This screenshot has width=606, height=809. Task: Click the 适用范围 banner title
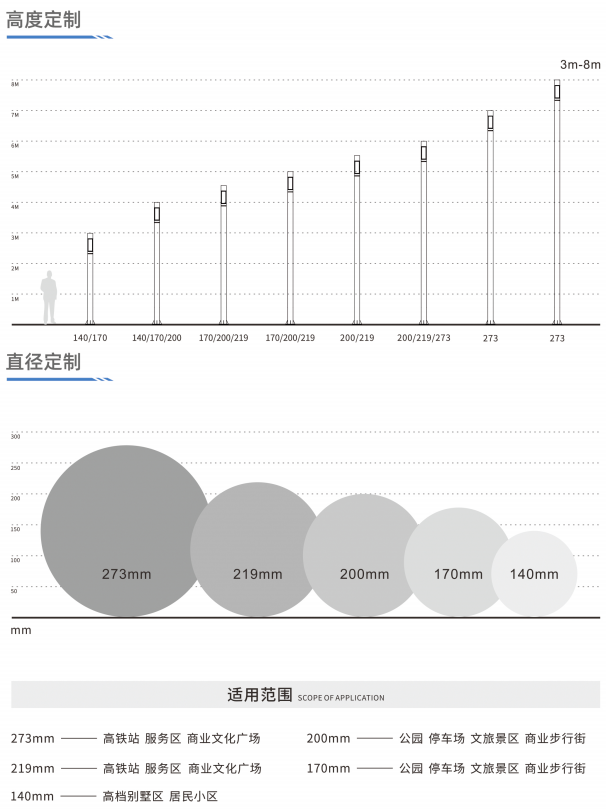point(260,694)
